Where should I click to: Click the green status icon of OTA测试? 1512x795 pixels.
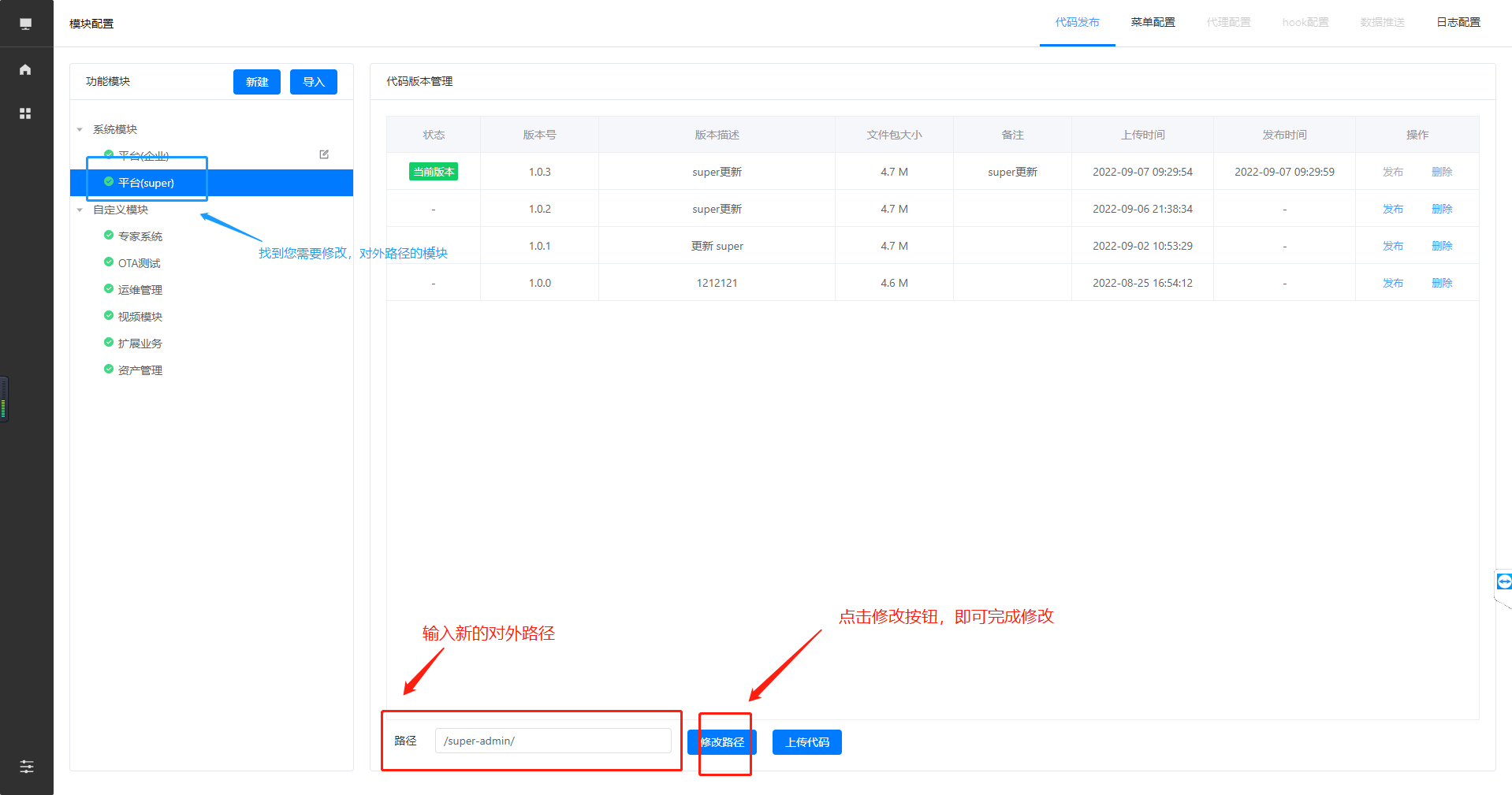click(x=109, y=262)
